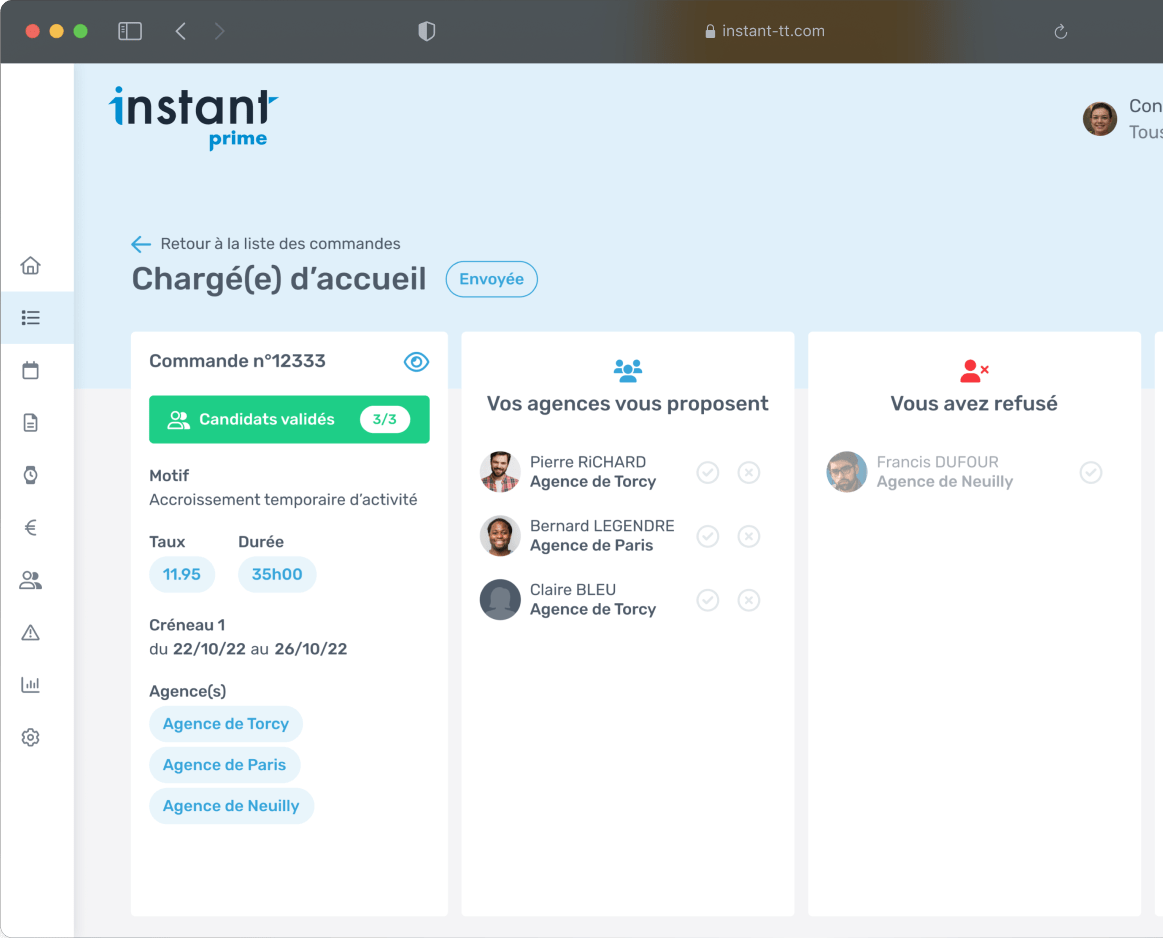Toggle the browser sidebar panel button
The height and width of the screenshot is (938, 1163).
pos(130,31)
